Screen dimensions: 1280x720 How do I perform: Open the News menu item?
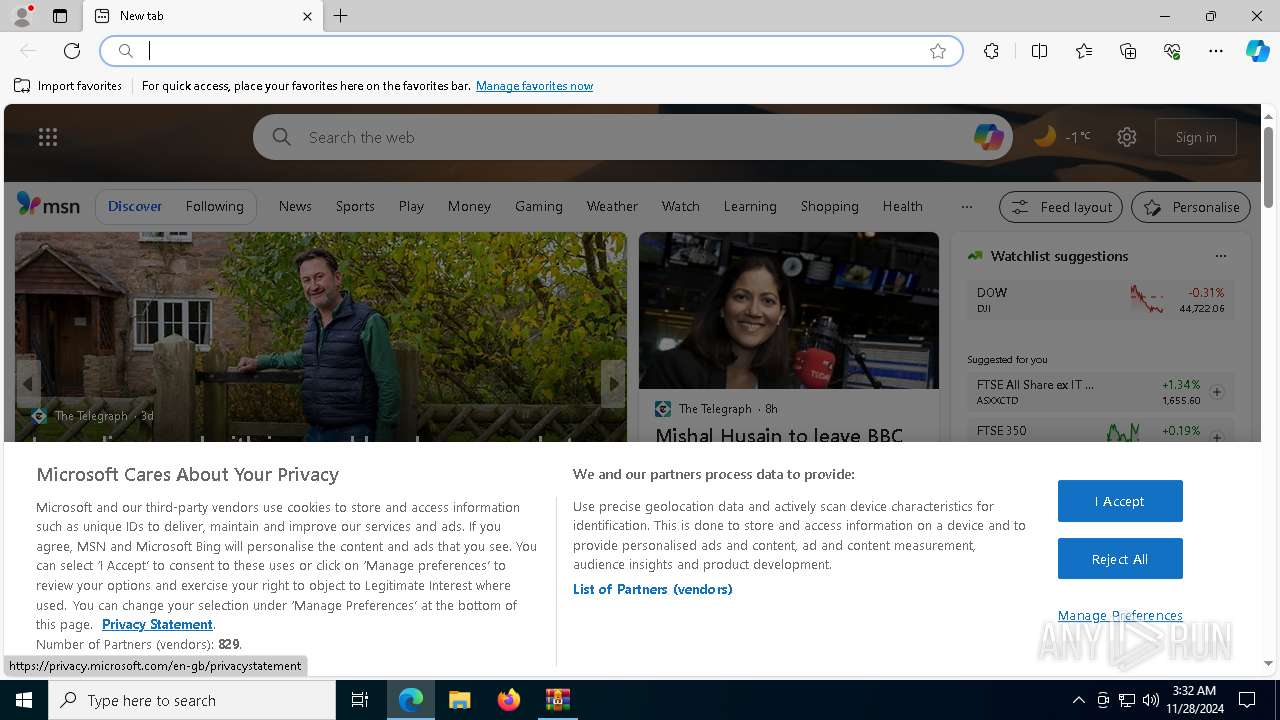tap(295, 206)
